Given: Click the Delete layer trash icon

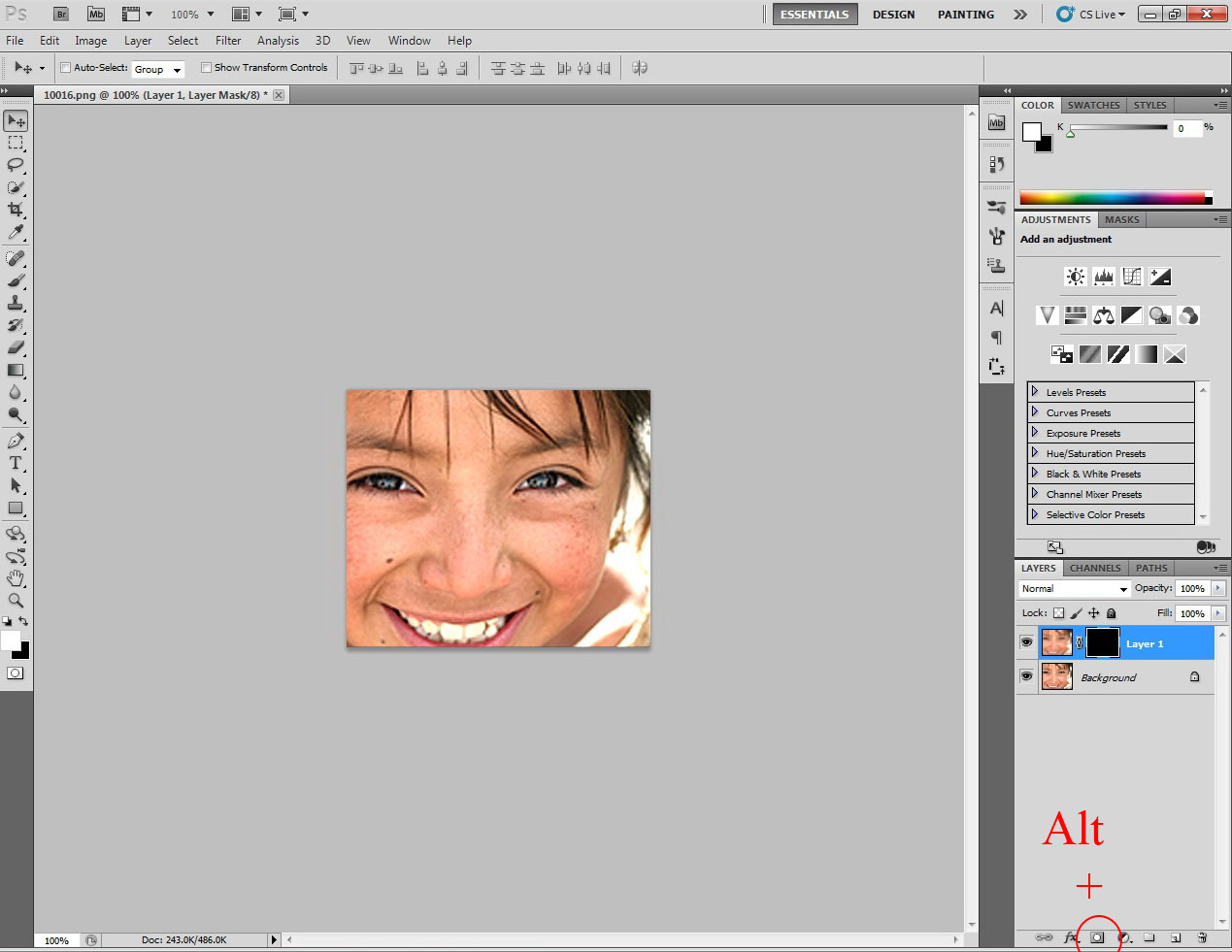Looking at the screenshot, I should pyautogui.click(x=1202, y=937).
